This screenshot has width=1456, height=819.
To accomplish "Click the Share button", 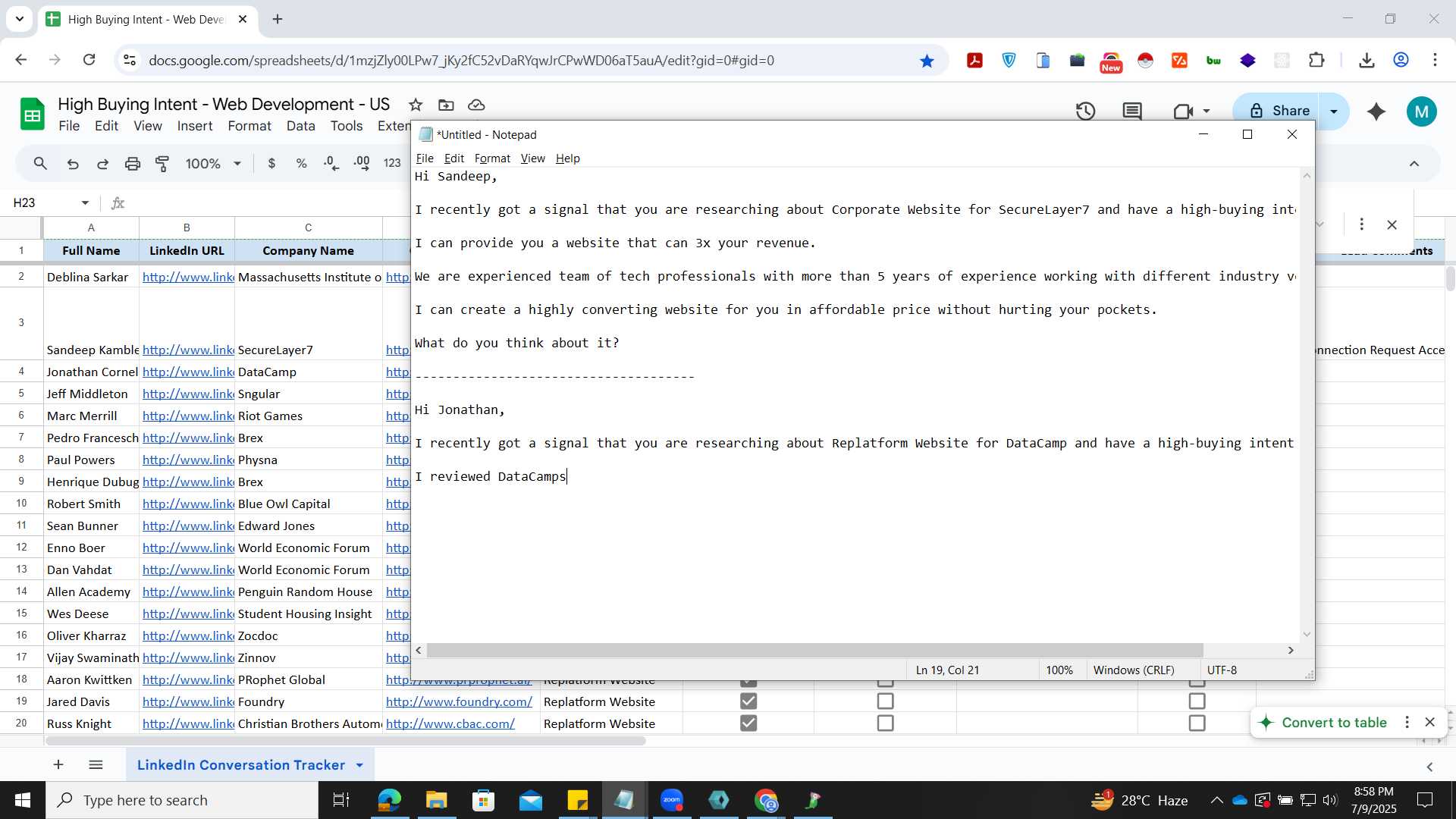I will coord(1278,111).
